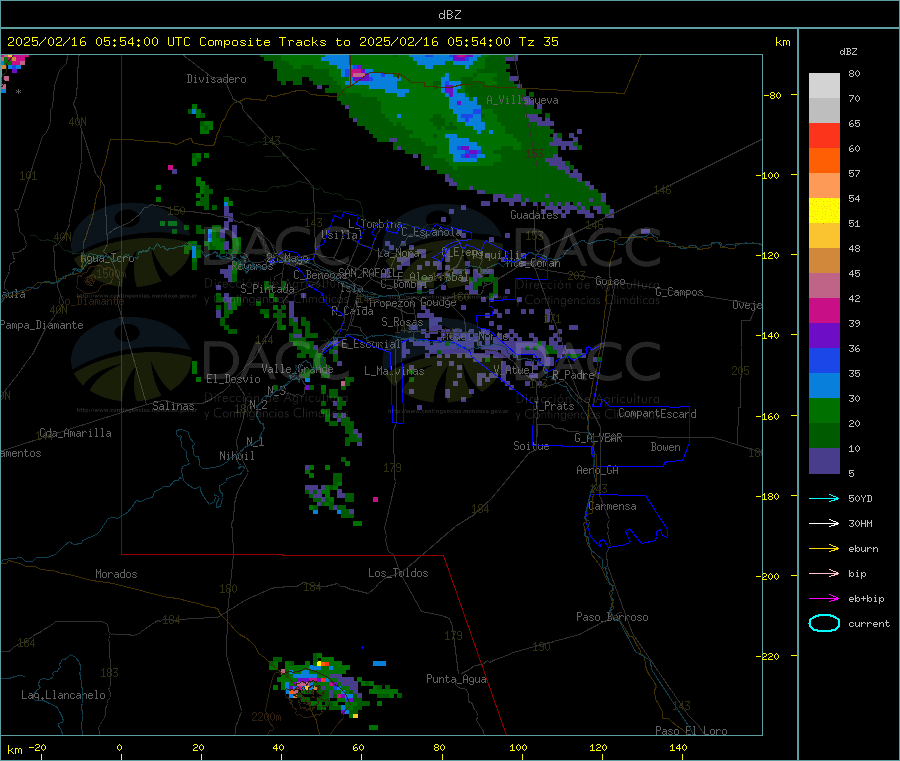The width and height of the screenshot is (900, 761).
Task: Click the Paso_Barroso map label
Action: click(x=612, y=618)
